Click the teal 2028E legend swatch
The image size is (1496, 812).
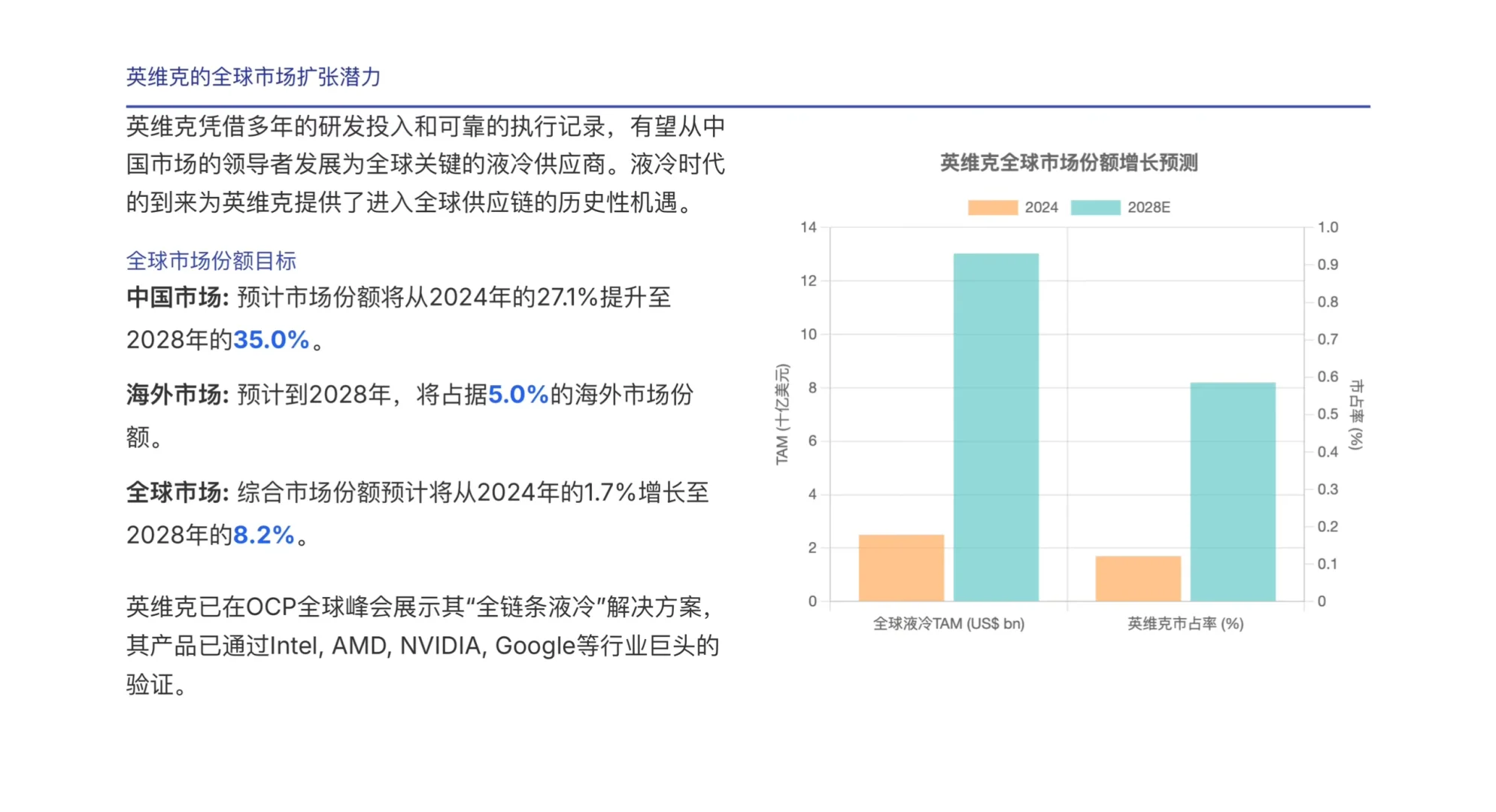(x=1095, y=208)
